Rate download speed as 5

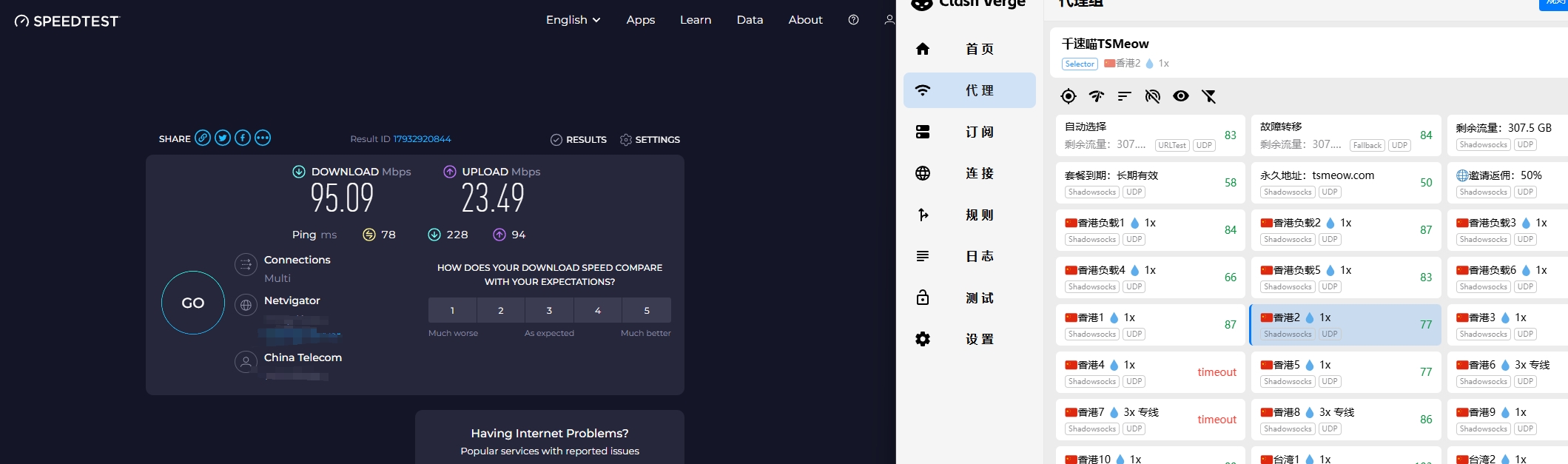point(647,310)
